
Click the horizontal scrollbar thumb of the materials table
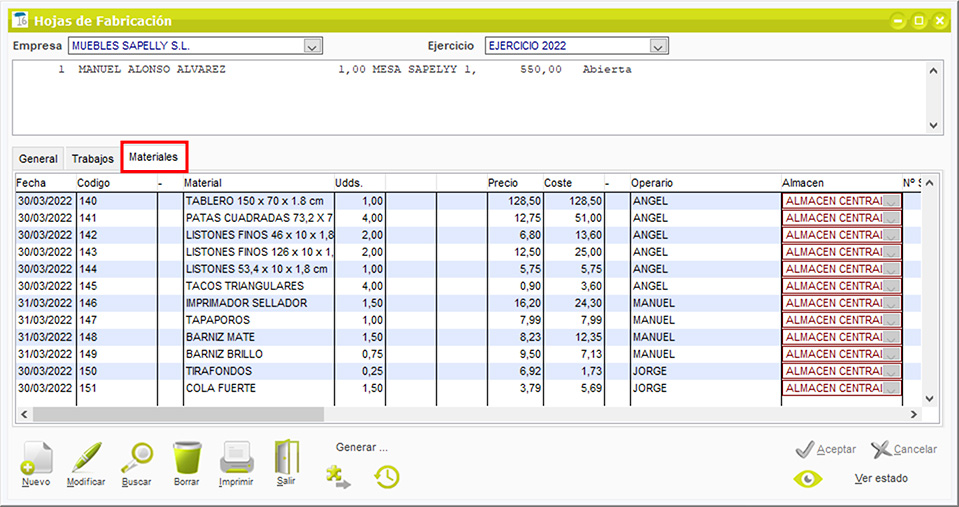click(x=178, y=414)
